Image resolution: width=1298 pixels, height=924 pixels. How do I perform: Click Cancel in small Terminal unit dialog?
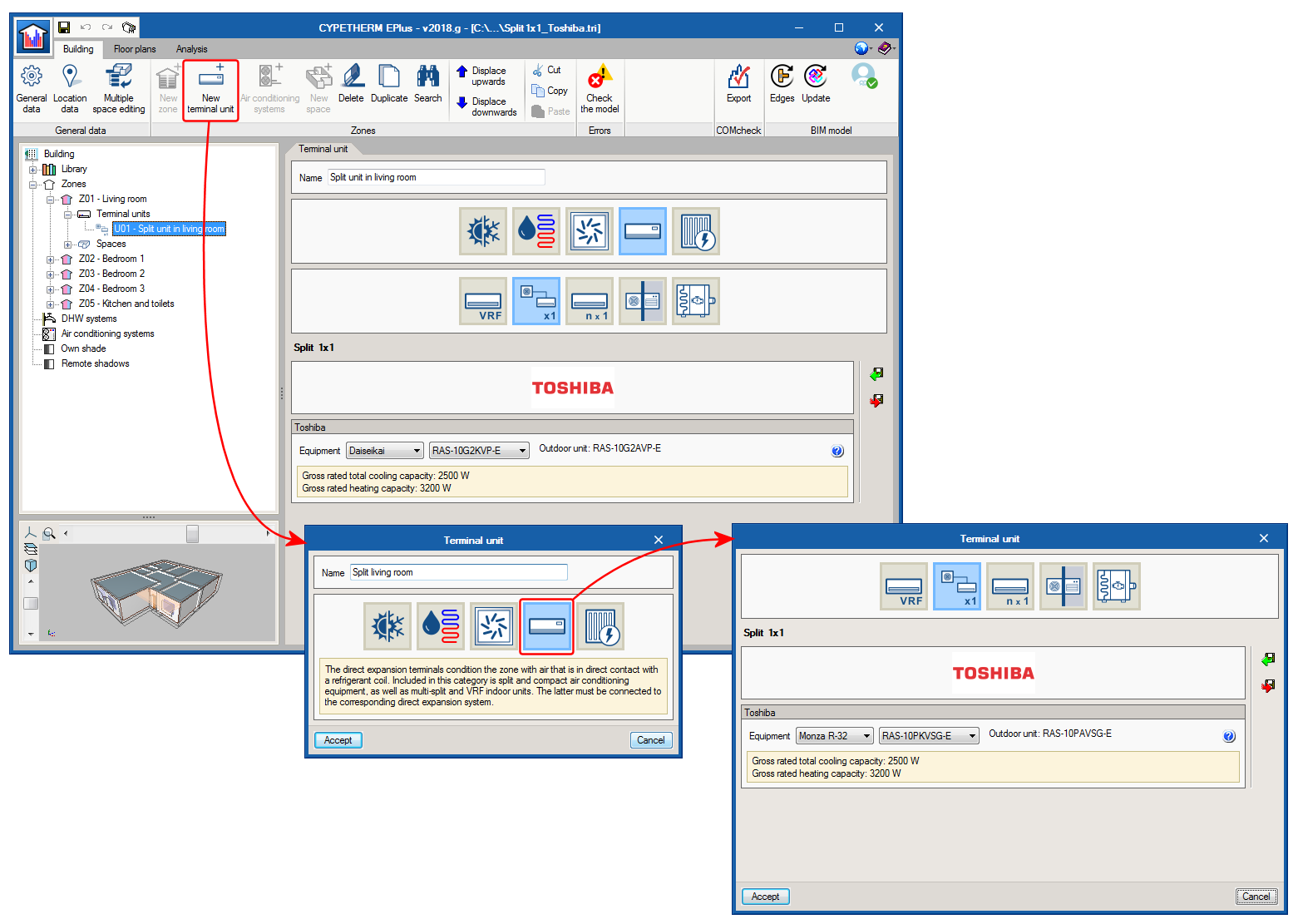coord(651,740)
